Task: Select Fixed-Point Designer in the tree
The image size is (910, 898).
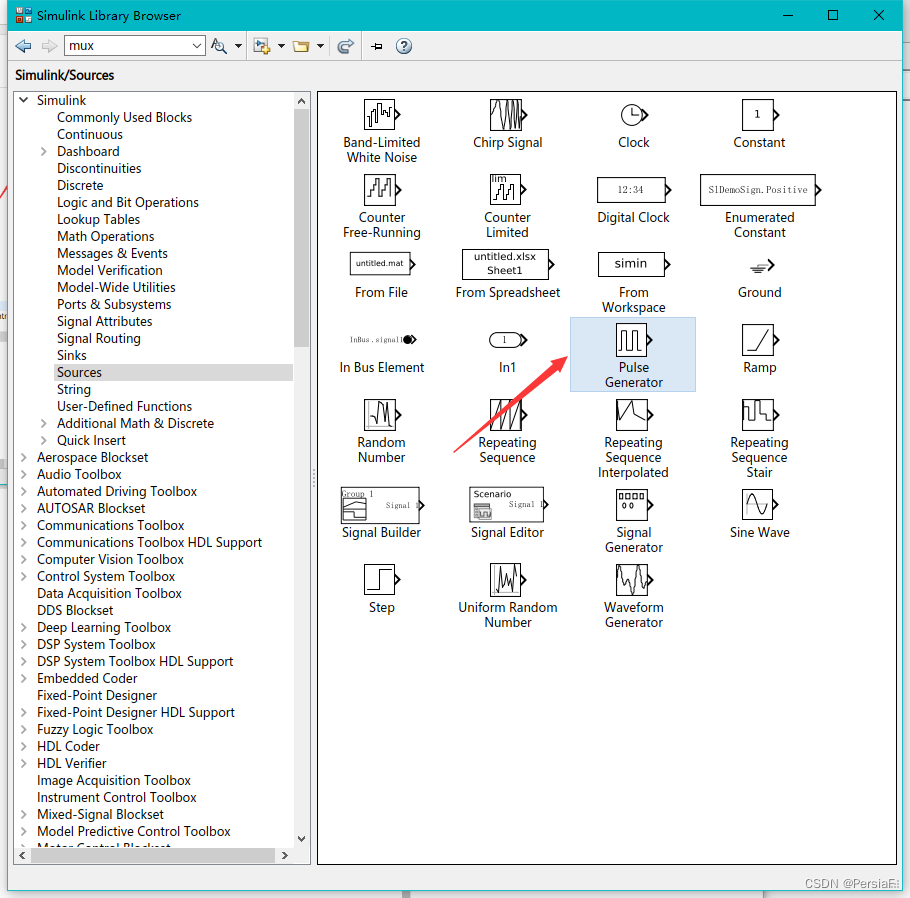Action: (96, 695)
